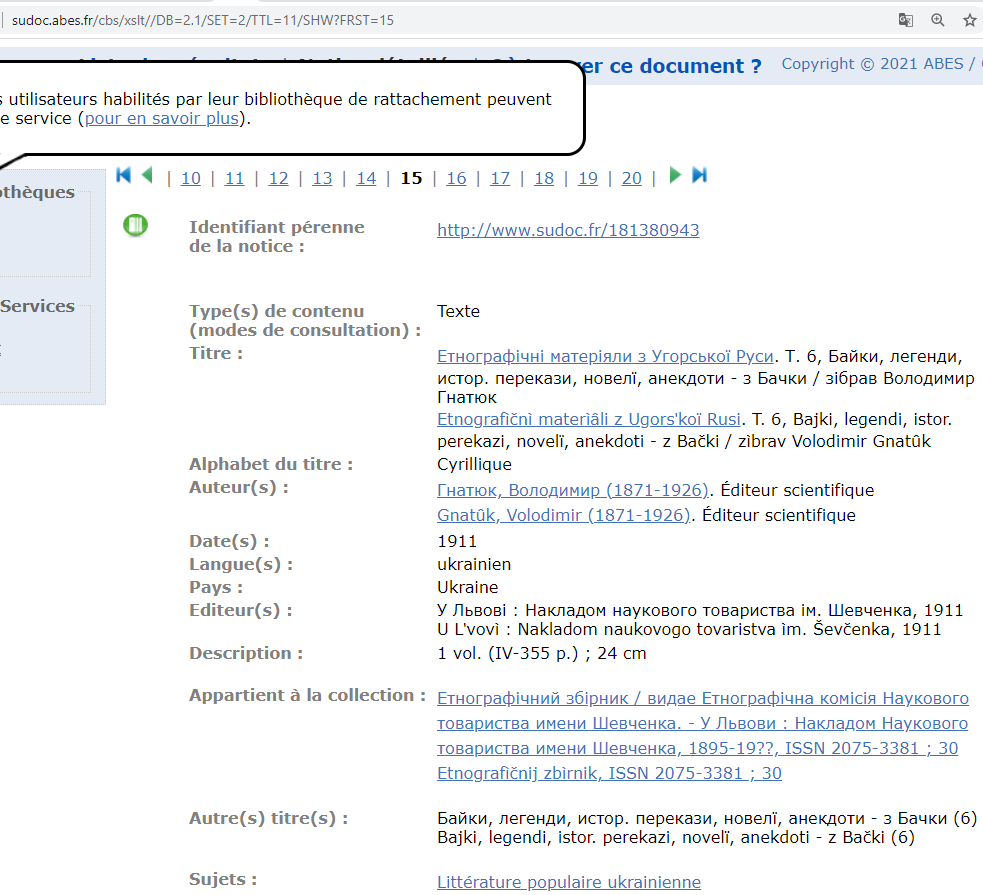Image resolution: width=983 pixels, height=895 pixels.
Task: Click previous record green arrow
Action: pyautogui.click(x=147, y=176)
